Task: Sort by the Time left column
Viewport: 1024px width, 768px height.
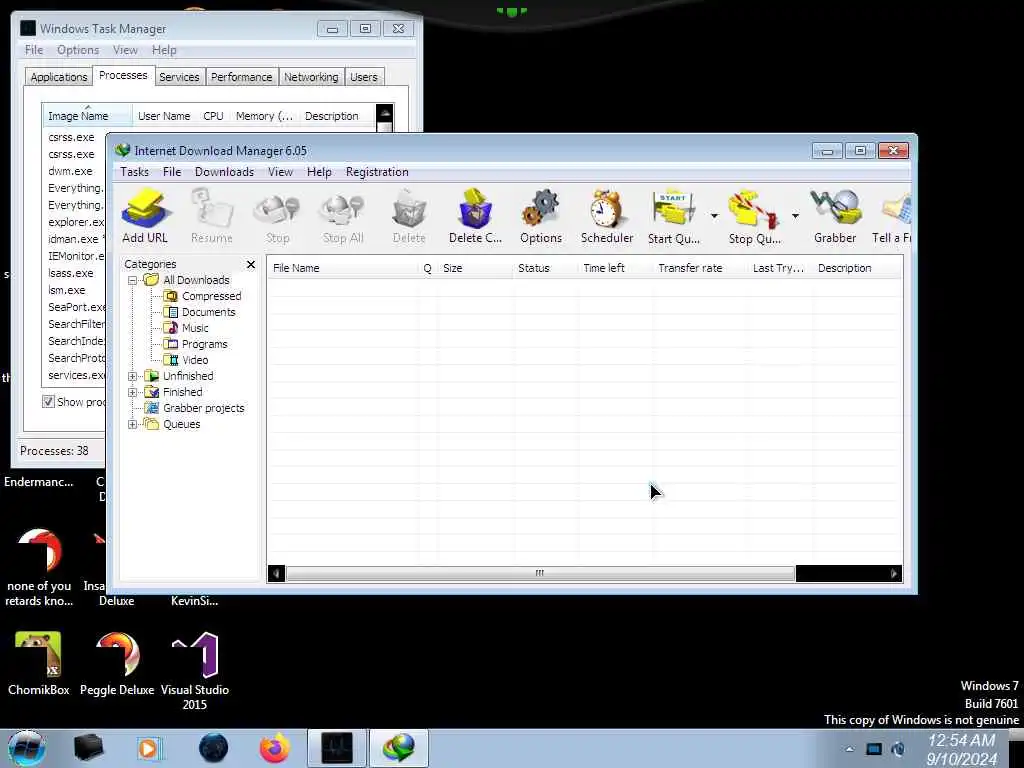Action: tap(615, 268)
